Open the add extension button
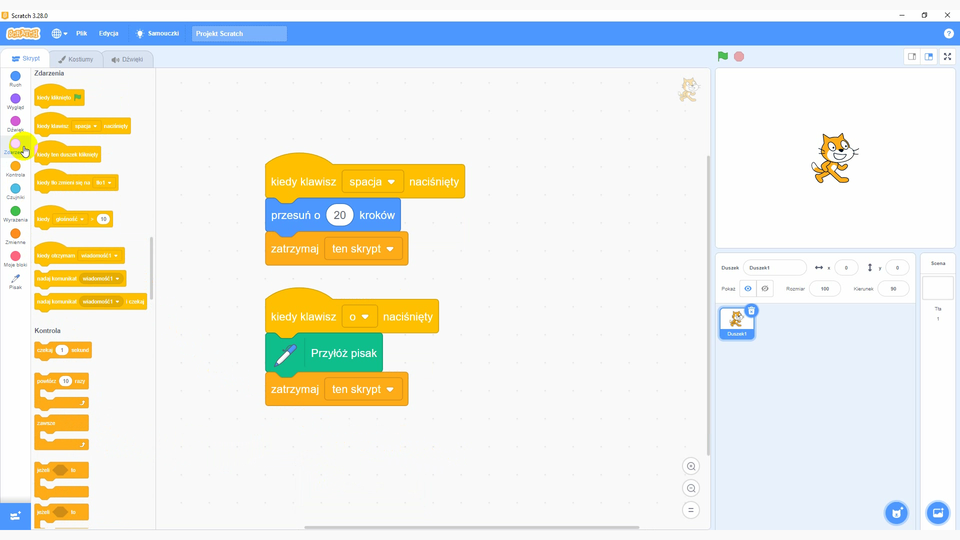 click(15, 516)
